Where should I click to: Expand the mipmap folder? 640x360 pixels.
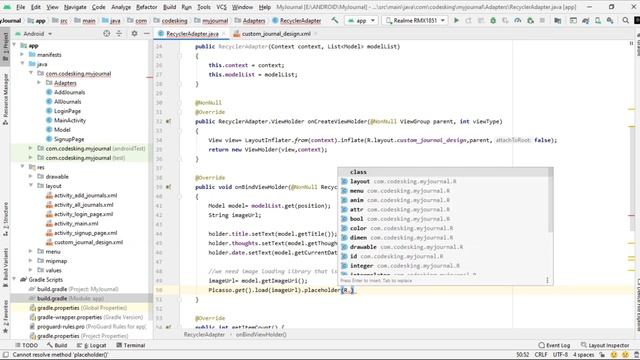click(x=31, y=261)
